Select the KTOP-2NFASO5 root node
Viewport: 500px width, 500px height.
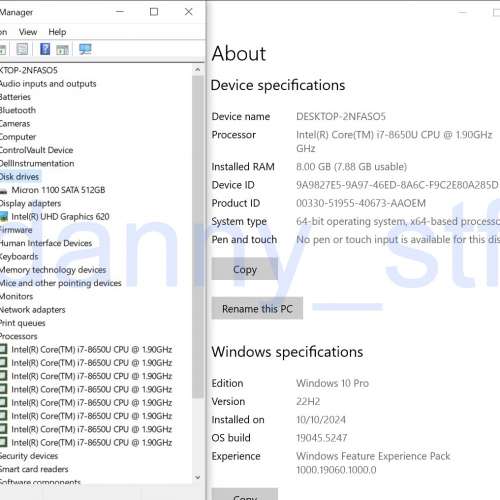click(x=29, y=70)
